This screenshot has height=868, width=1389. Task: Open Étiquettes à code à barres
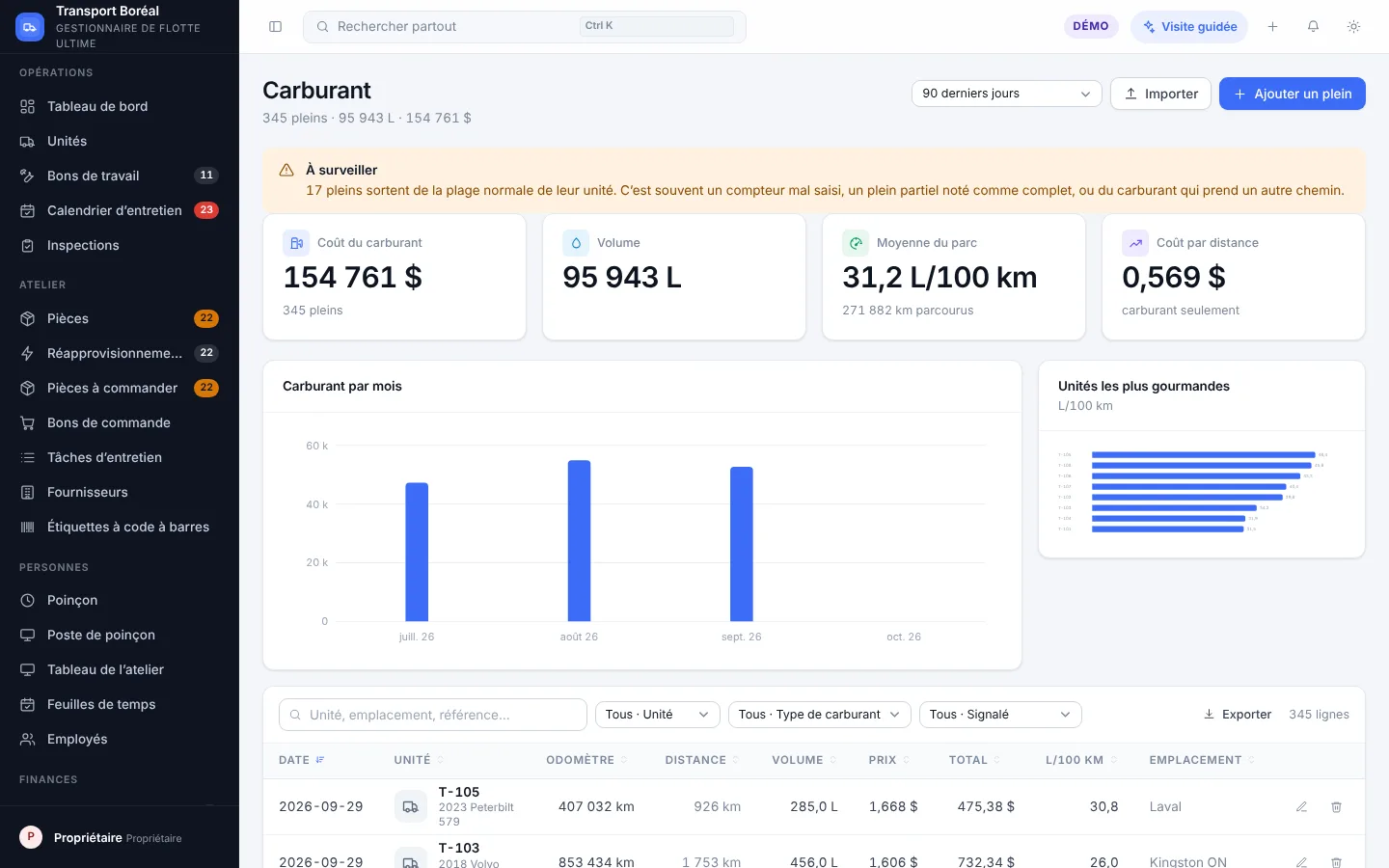click(x=120, y=527)
